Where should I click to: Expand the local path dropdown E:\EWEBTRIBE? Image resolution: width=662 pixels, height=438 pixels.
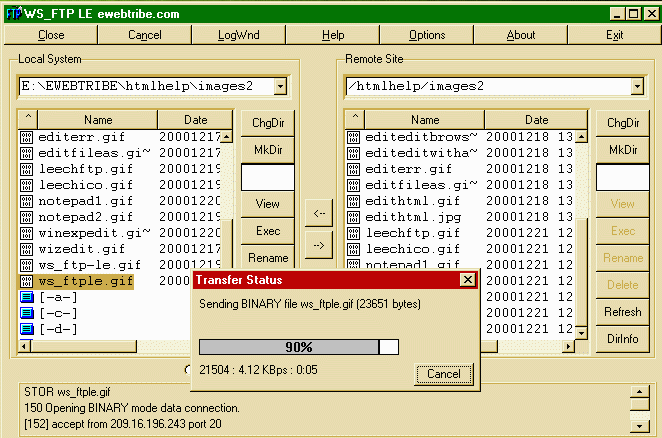pos(280,86)
